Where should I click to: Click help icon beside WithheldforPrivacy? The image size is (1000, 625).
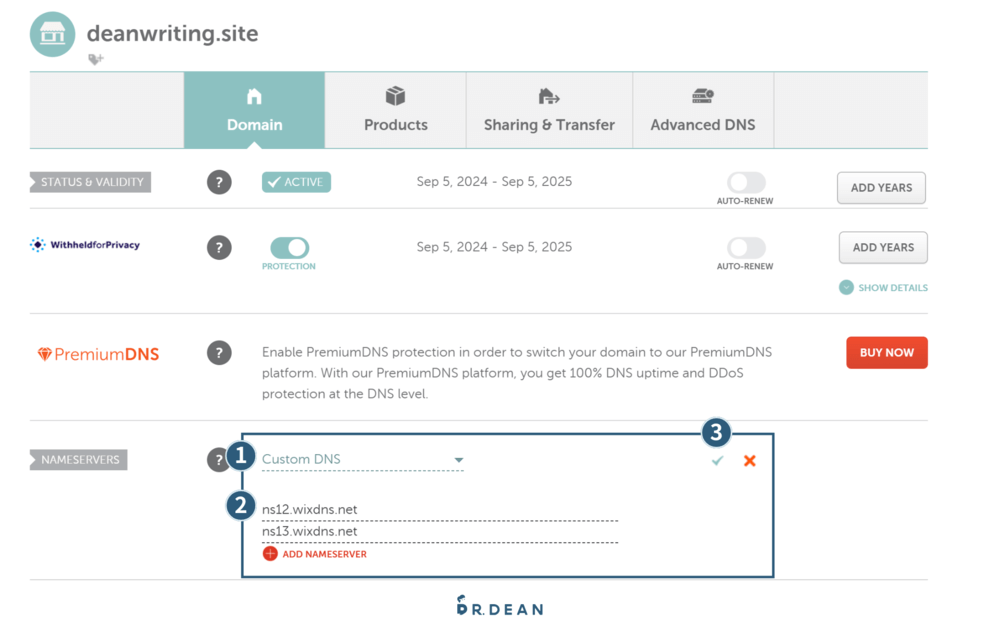tap(219, 248)
